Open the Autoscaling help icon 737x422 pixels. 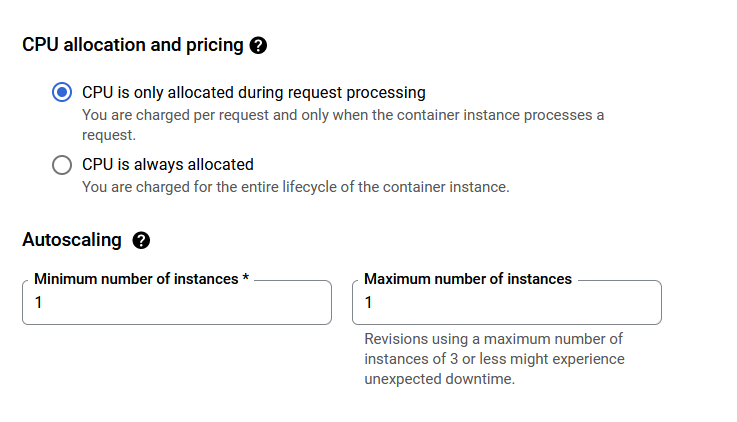coord(141,240)
